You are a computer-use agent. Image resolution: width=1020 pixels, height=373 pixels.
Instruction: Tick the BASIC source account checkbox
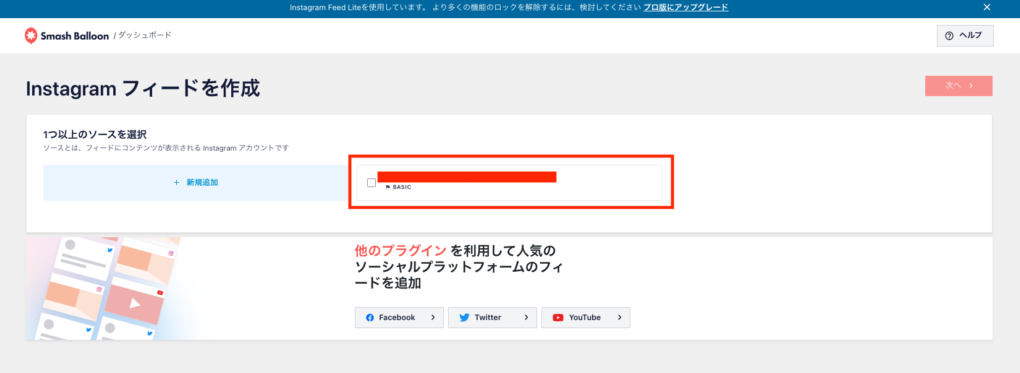coord(371,183)
